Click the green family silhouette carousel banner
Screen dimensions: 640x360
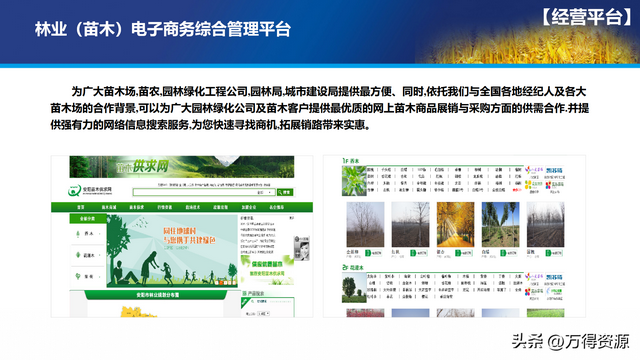click(x=172, y=251)
